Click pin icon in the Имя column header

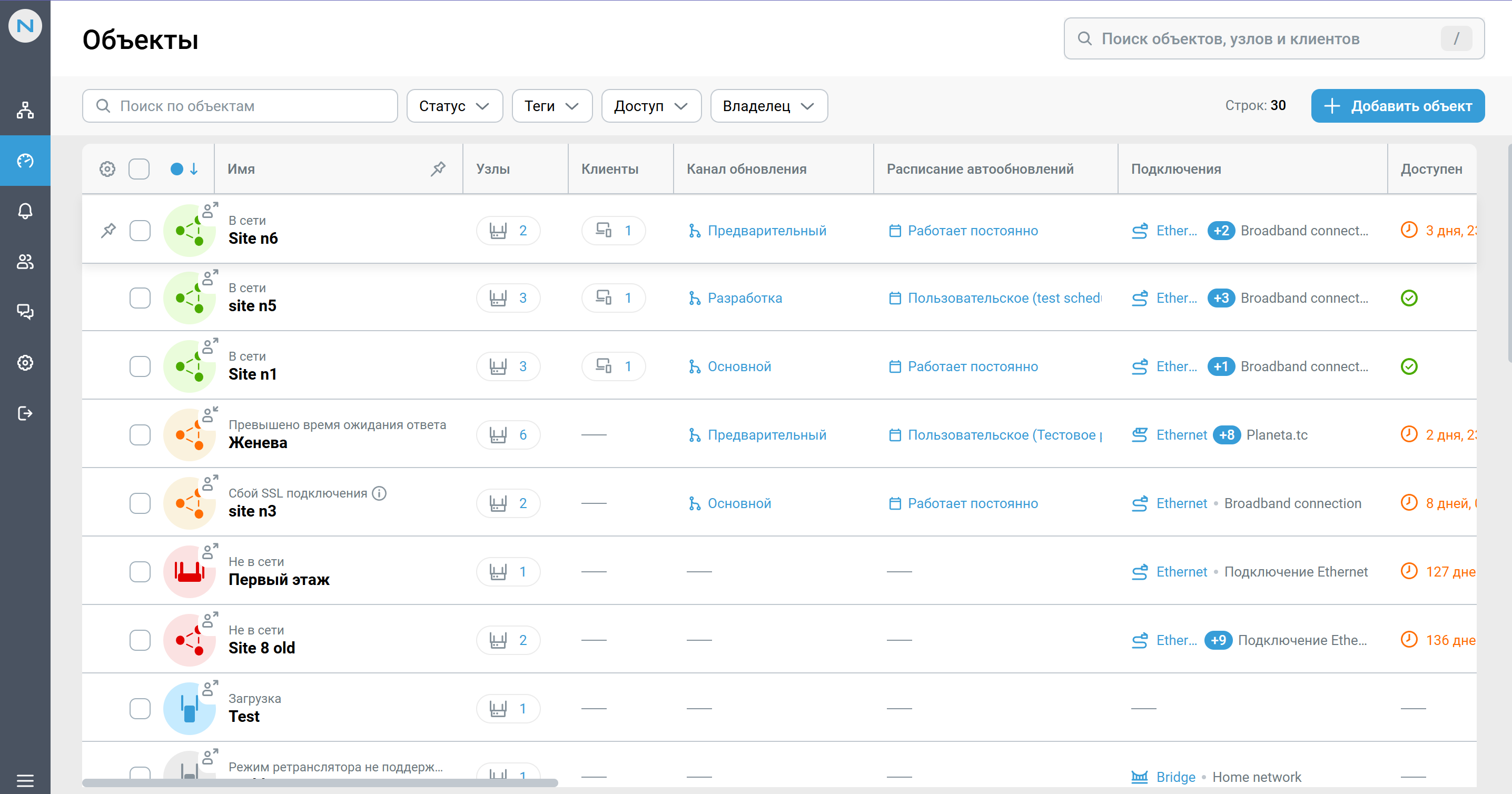point(438,169)
